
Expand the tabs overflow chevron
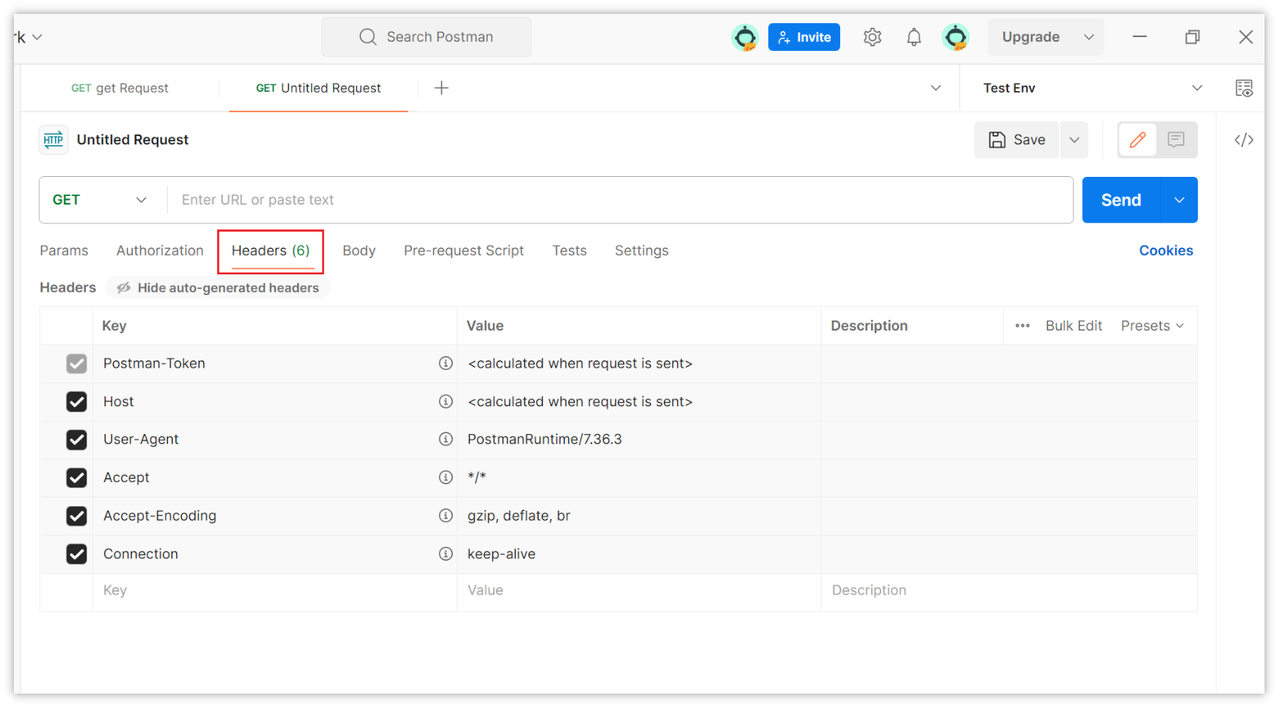tap(936, 88)
